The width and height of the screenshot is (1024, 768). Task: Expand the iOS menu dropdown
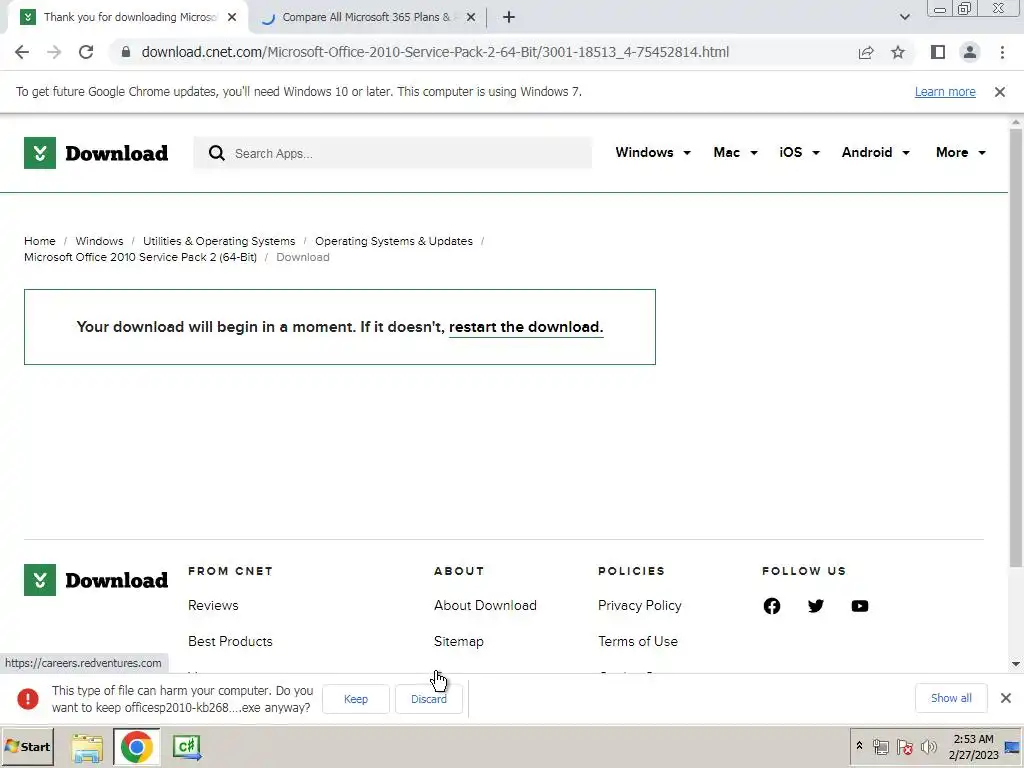tap(799, 153)
